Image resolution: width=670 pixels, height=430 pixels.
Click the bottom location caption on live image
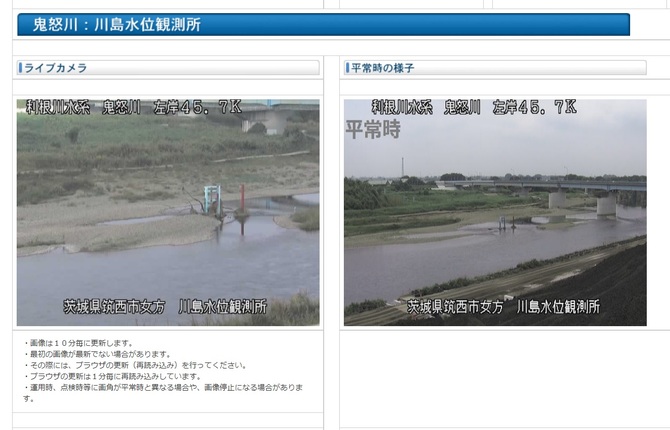176,308
